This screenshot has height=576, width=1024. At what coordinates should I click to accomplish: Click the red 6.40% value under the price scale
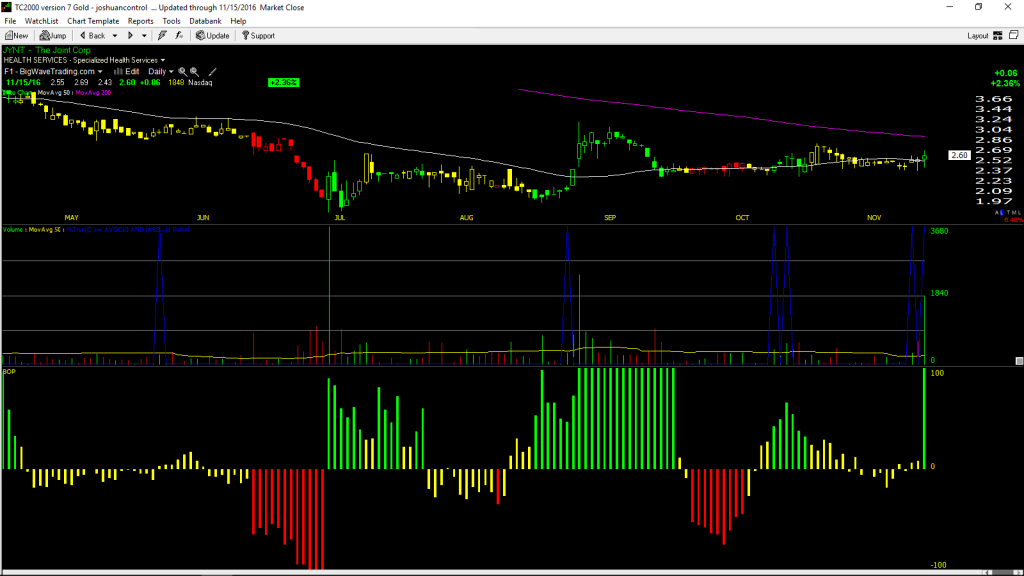coord(1013,220)
